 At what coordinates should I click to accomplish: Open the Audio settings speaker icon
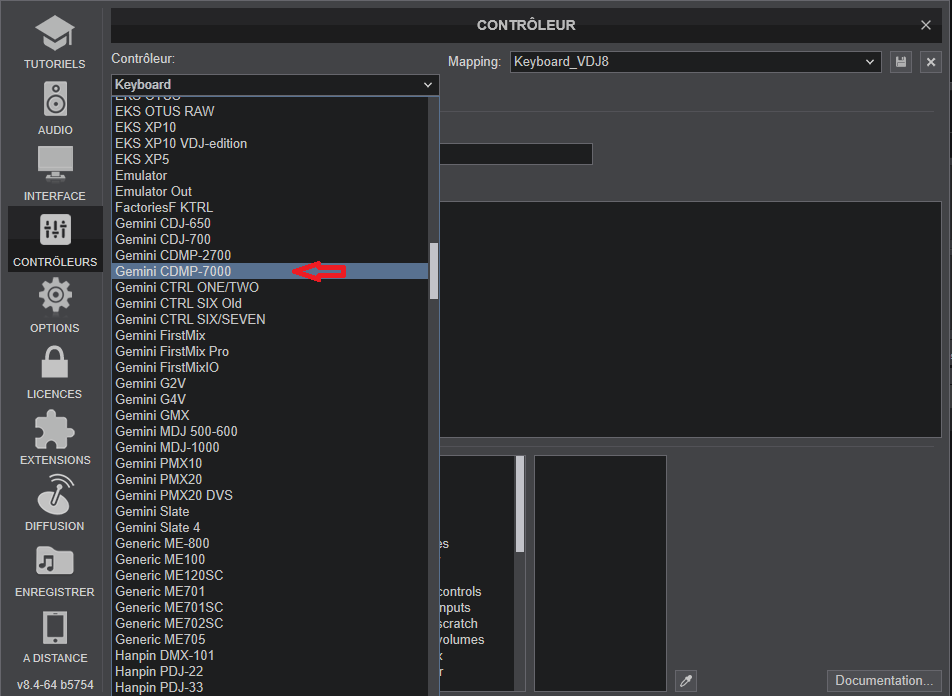55,99
